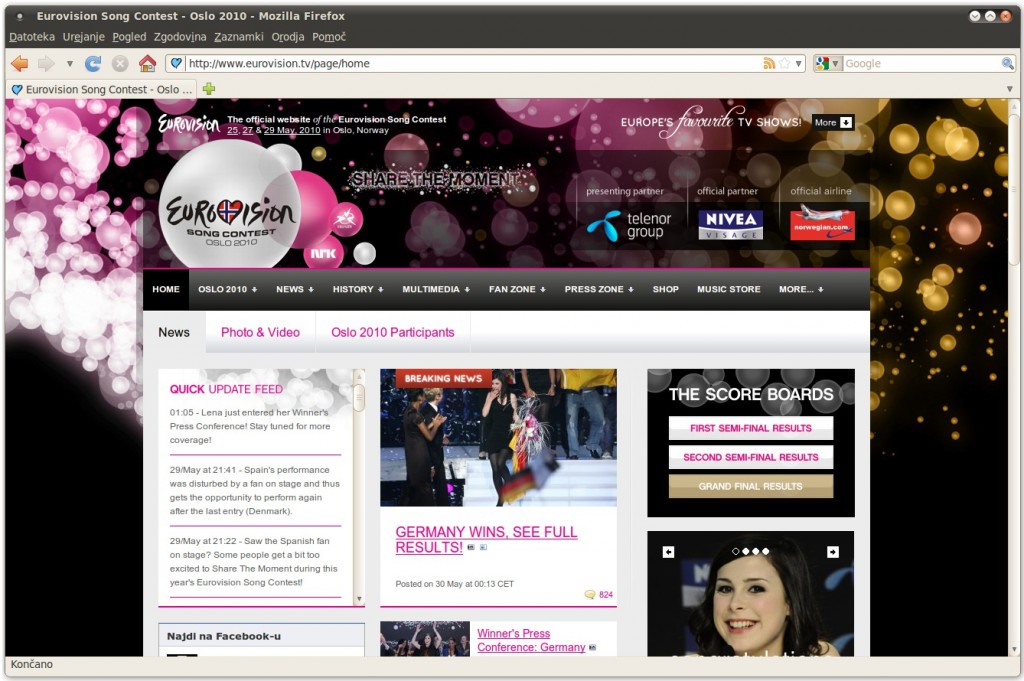Show the next slide with the right arrow
1024x681 pixels.
tap(833, 552)
